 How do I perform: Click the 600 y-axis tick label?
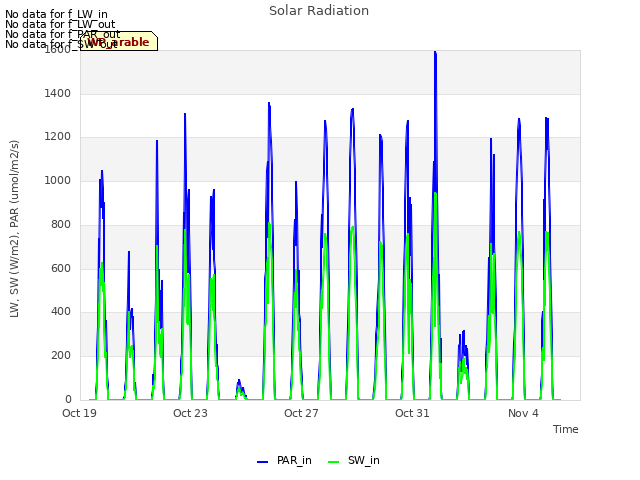point(61,268)
